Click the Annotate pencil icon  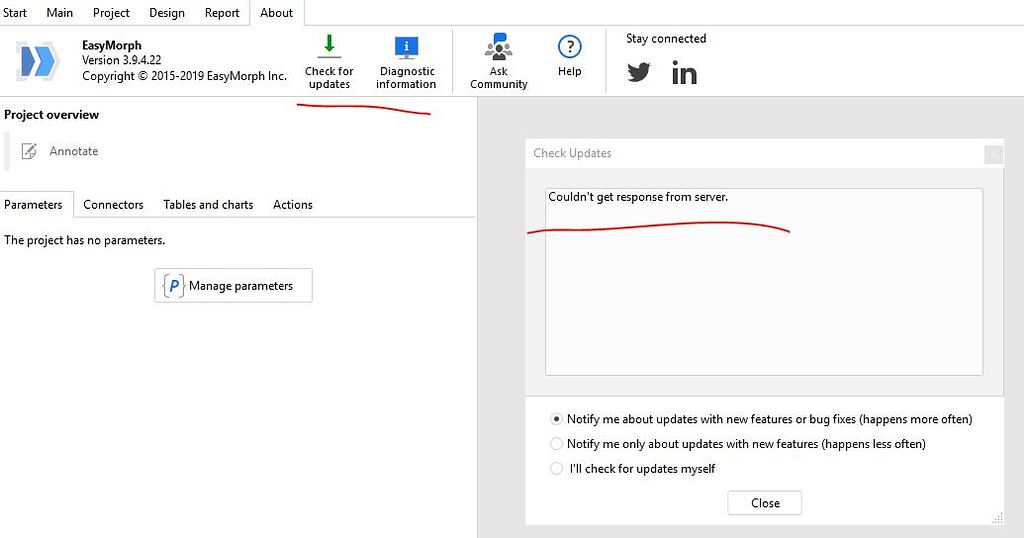coord(29,151)
